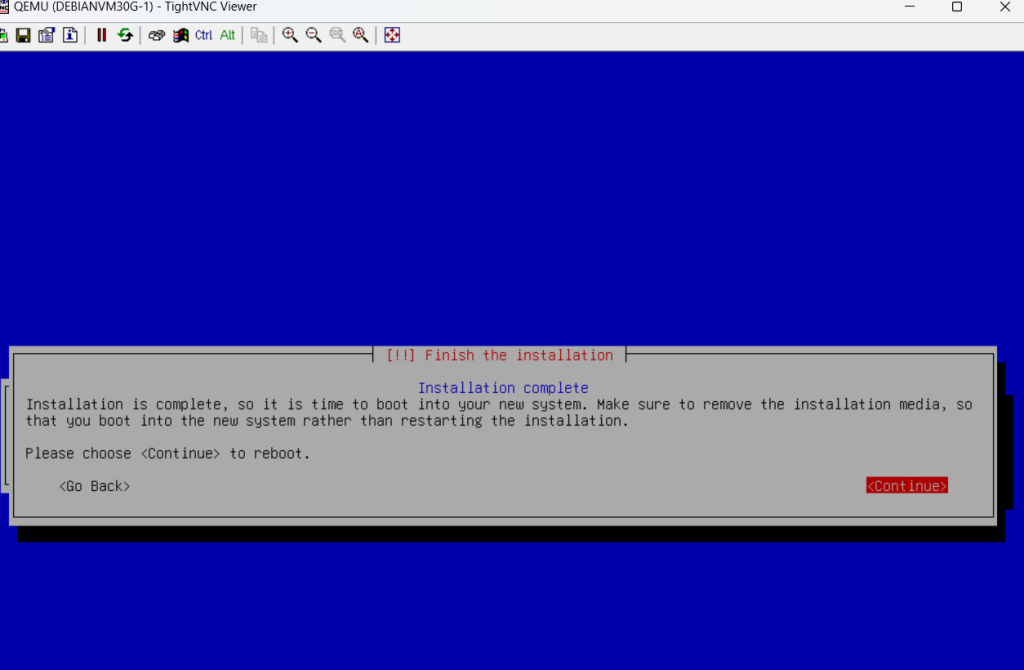The width and height of the screenshot is (1024, 670).
Task: Reset zoom to 100%
Action: tap(337, 35)
